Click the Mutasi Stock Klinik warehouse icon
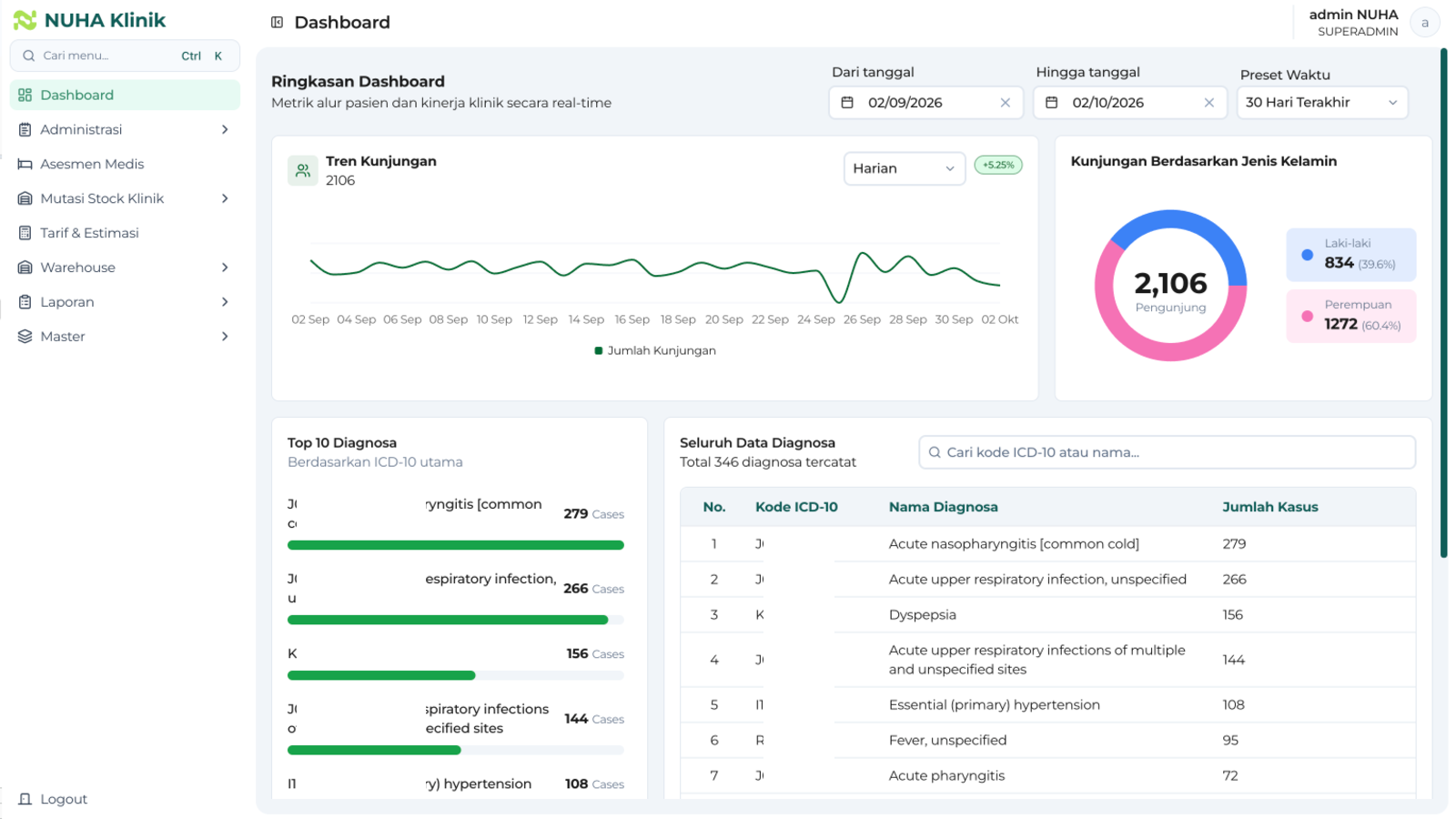 point(25,198)
